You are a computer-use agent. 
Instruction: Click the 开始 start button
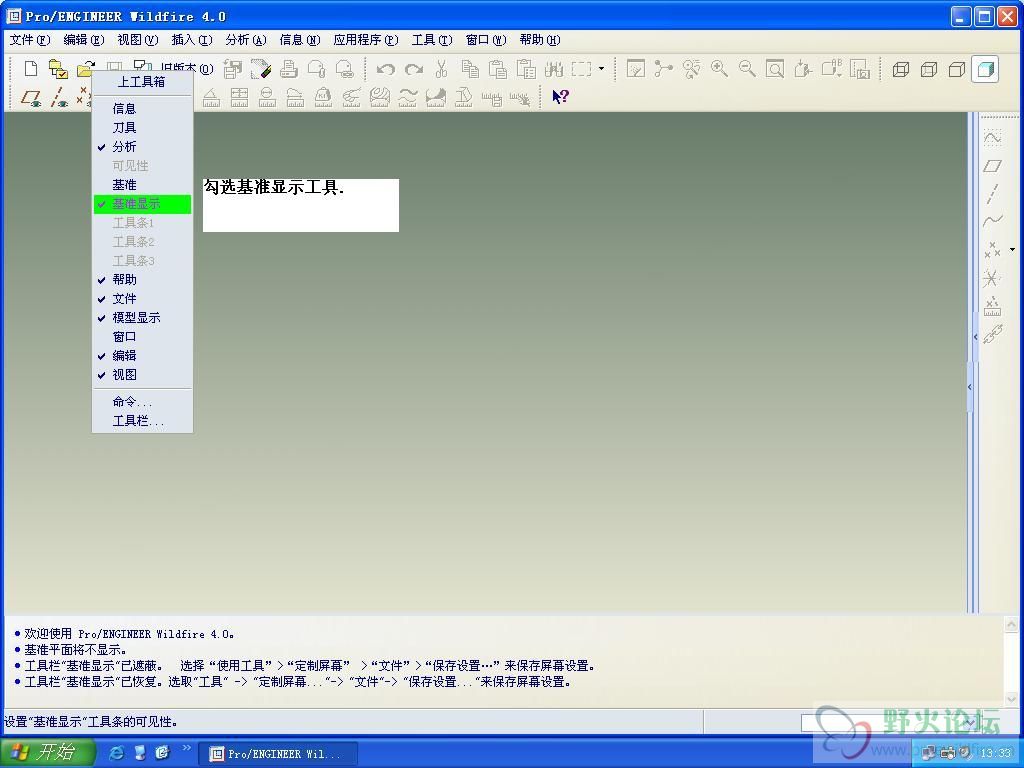46,752
